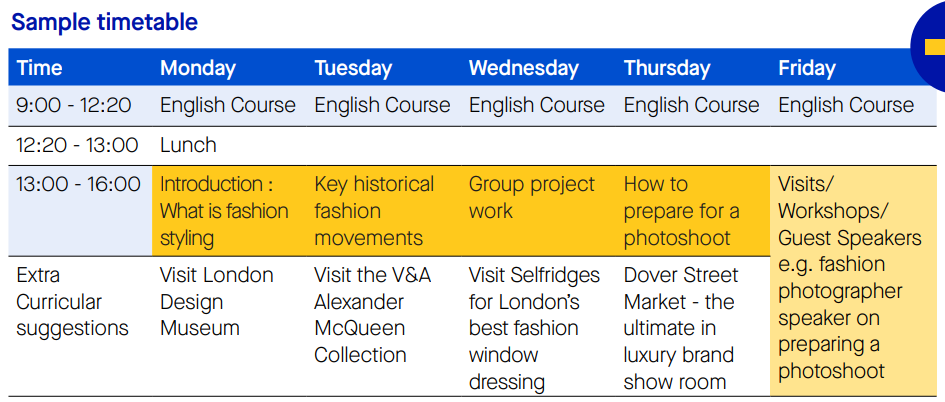The height and width of the screenshot is (402, 945).
Task: Click Extra Curricular suggestions row label
Action: pyautogui.click(x=72, y=302)
